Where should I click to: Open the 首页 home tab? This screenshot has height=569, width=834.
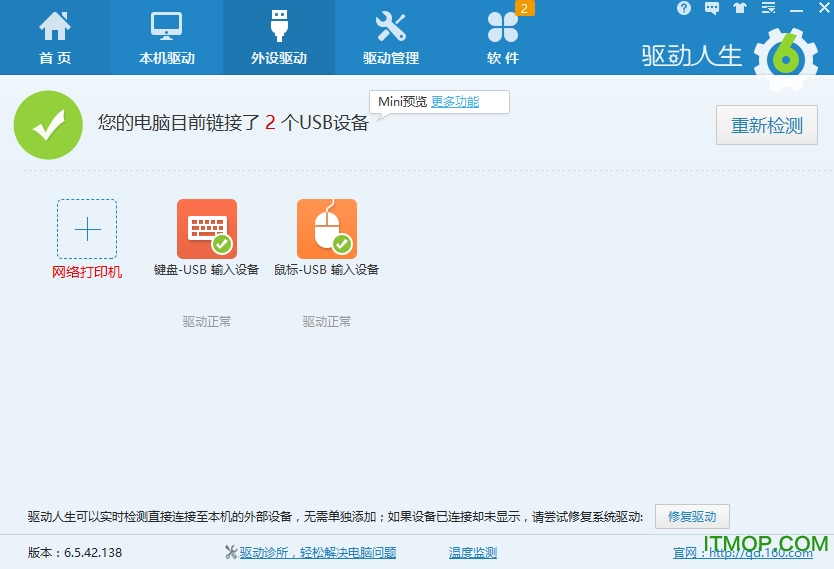point(55,37)
